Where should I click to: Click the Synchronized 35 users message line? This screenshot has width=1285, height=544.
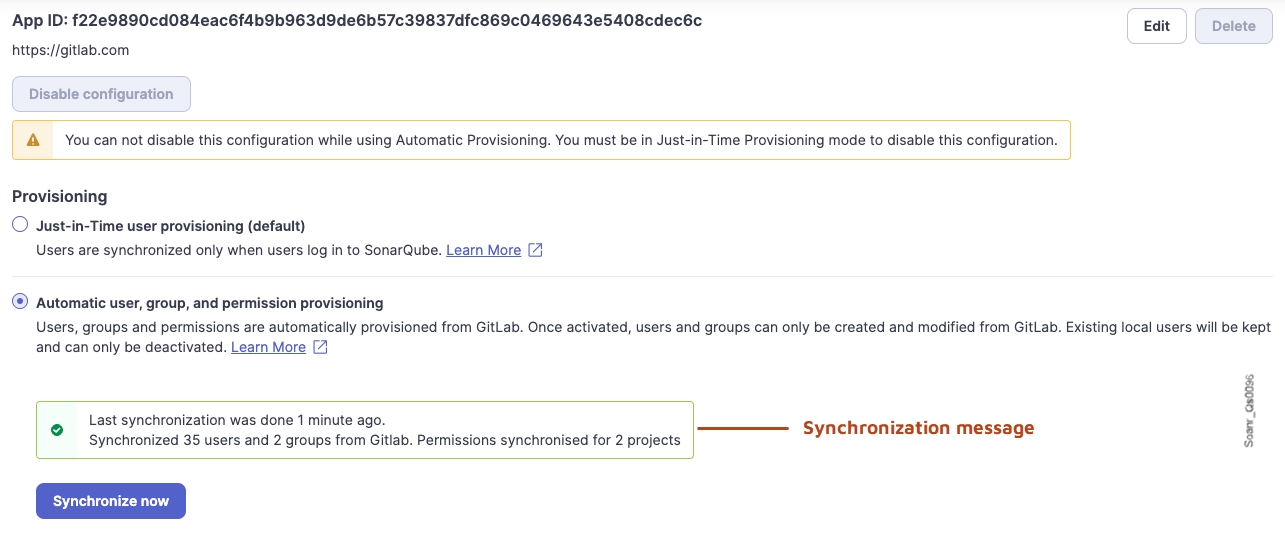pos(384,440)
